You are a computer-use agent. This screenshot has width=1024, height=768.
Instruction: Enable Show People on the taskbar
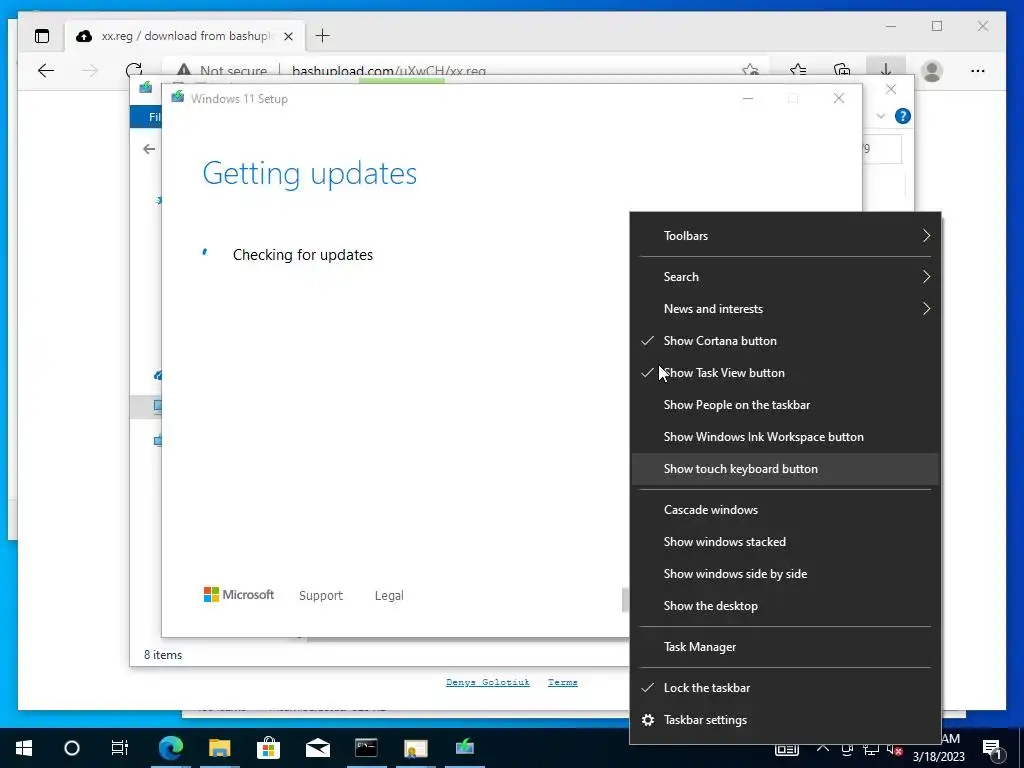[785, 405]
